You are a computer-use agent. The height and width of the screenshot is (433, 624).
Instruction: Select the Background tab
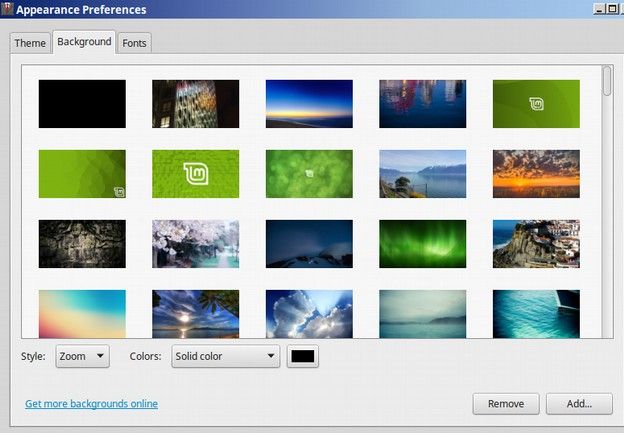(84, 42)
